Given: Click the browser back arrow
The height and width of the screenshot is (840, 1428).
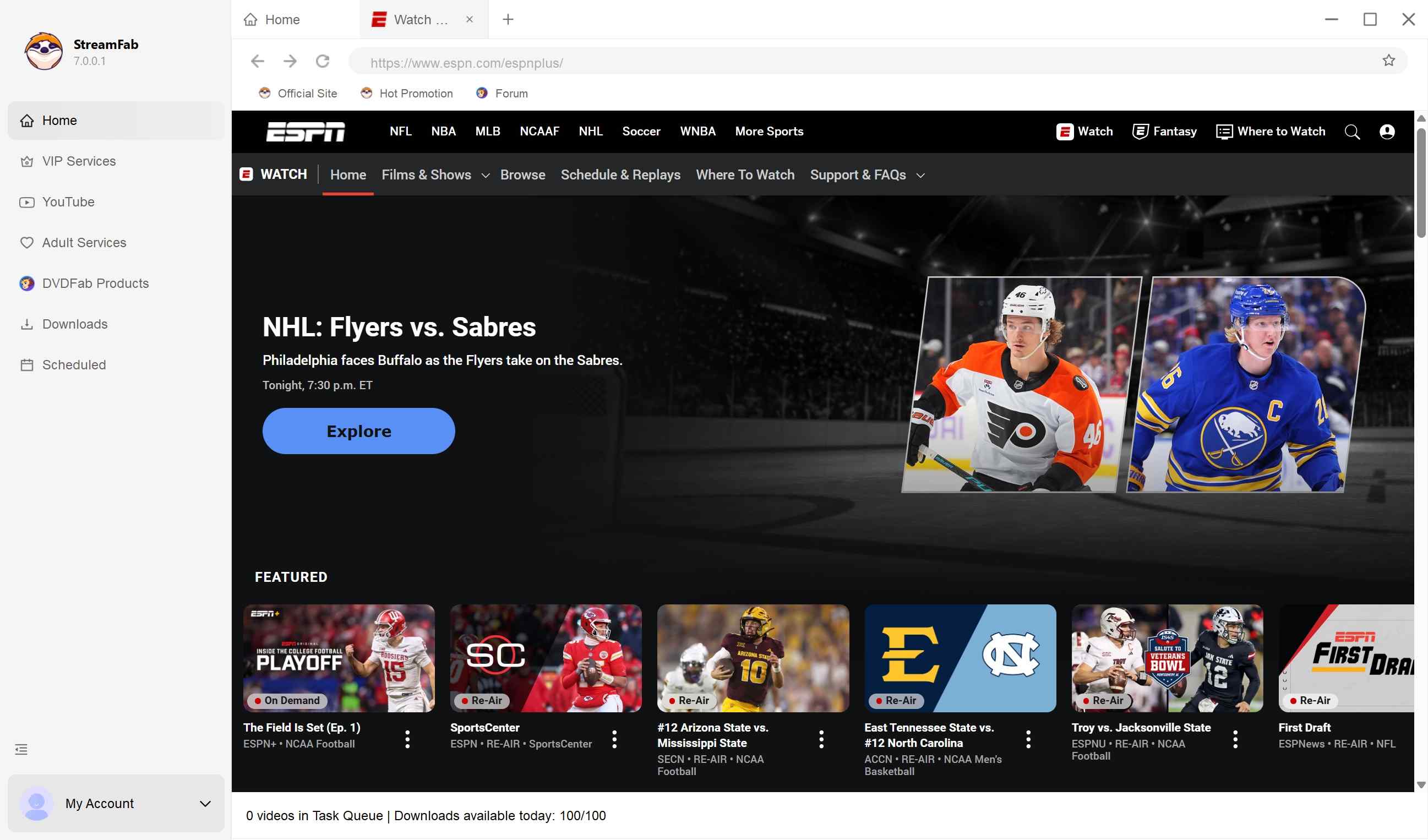Looking at the screenshot, I should [258, 61].
